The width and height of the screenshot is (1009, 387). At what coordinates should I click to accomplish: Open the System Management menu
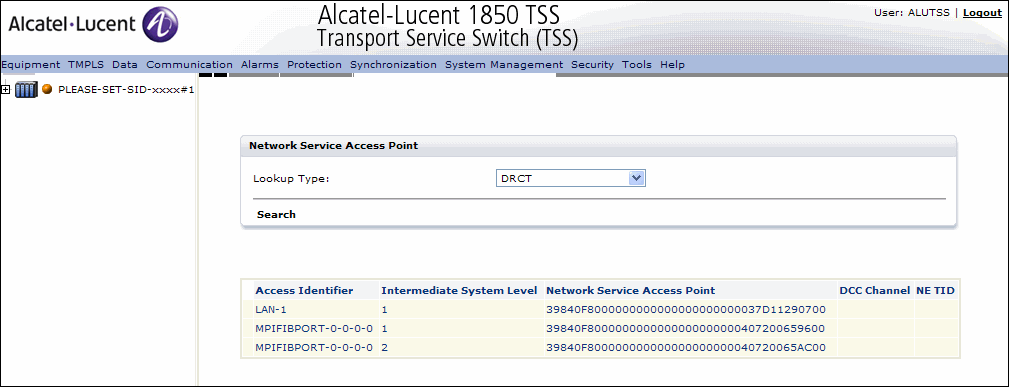pyautogui.click(x=504, y=64)
